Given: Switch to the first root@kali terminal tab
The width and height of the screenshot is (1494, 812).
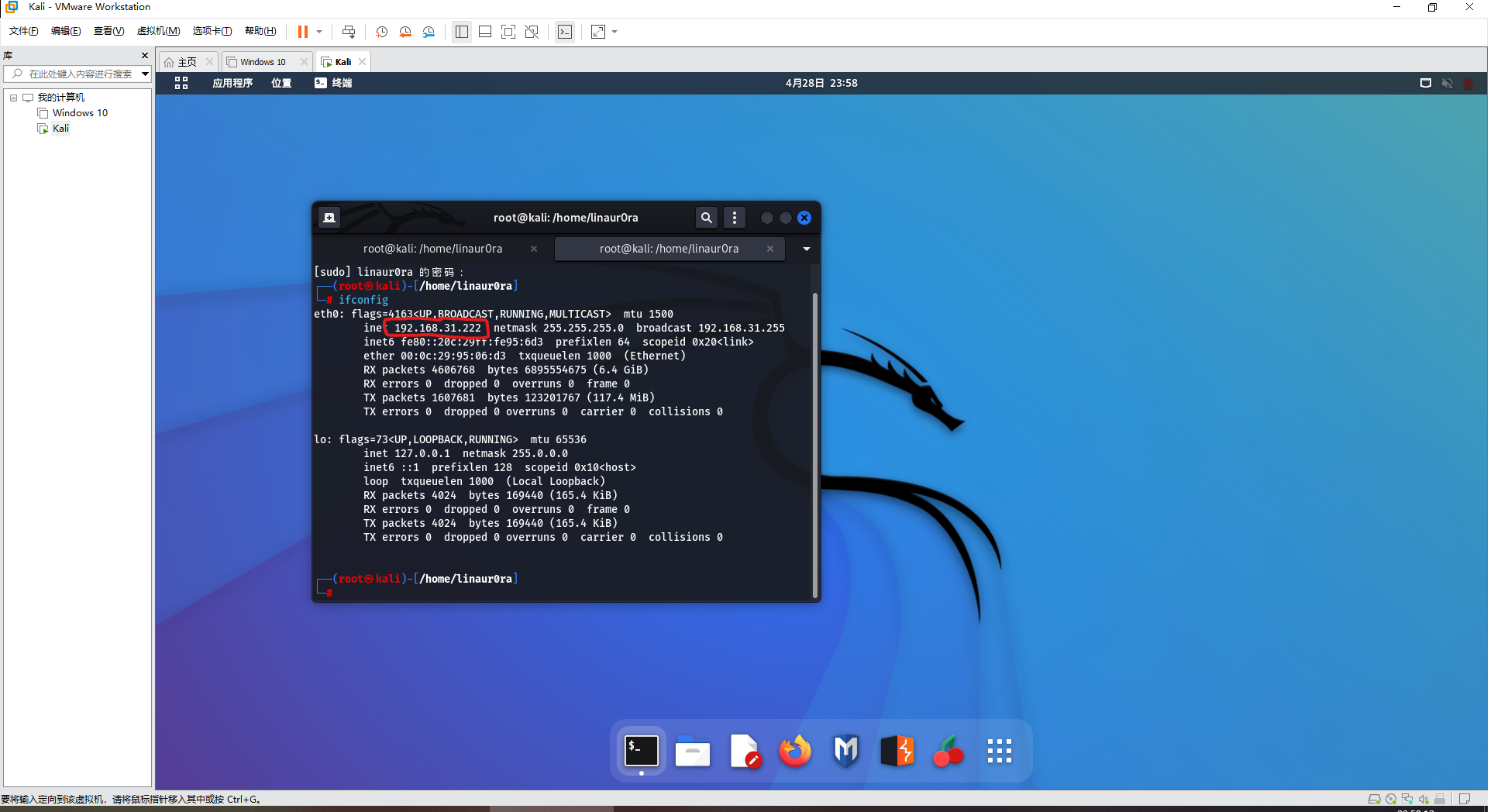Looking at the screenshot, I should point(432,249).
